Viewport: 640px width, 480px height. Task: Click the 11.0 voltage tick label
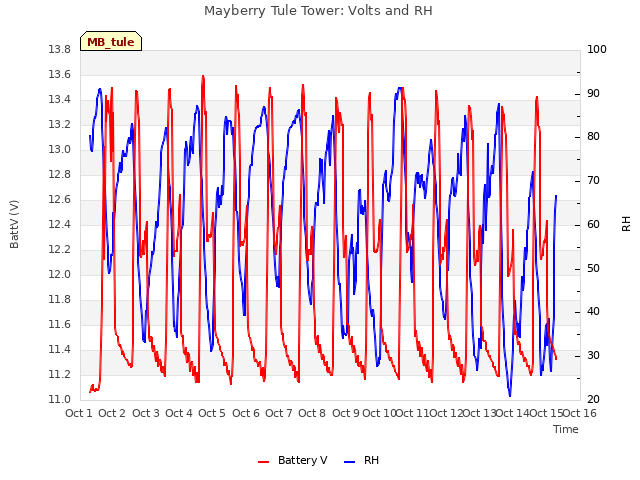click(60, 400)
